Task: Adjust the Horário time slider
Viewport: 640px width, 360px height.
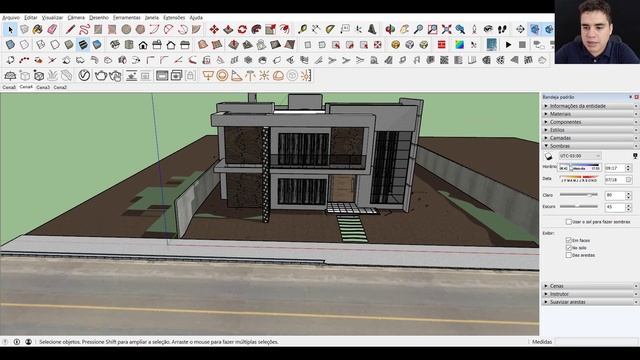Action: [x=580, y=168]
